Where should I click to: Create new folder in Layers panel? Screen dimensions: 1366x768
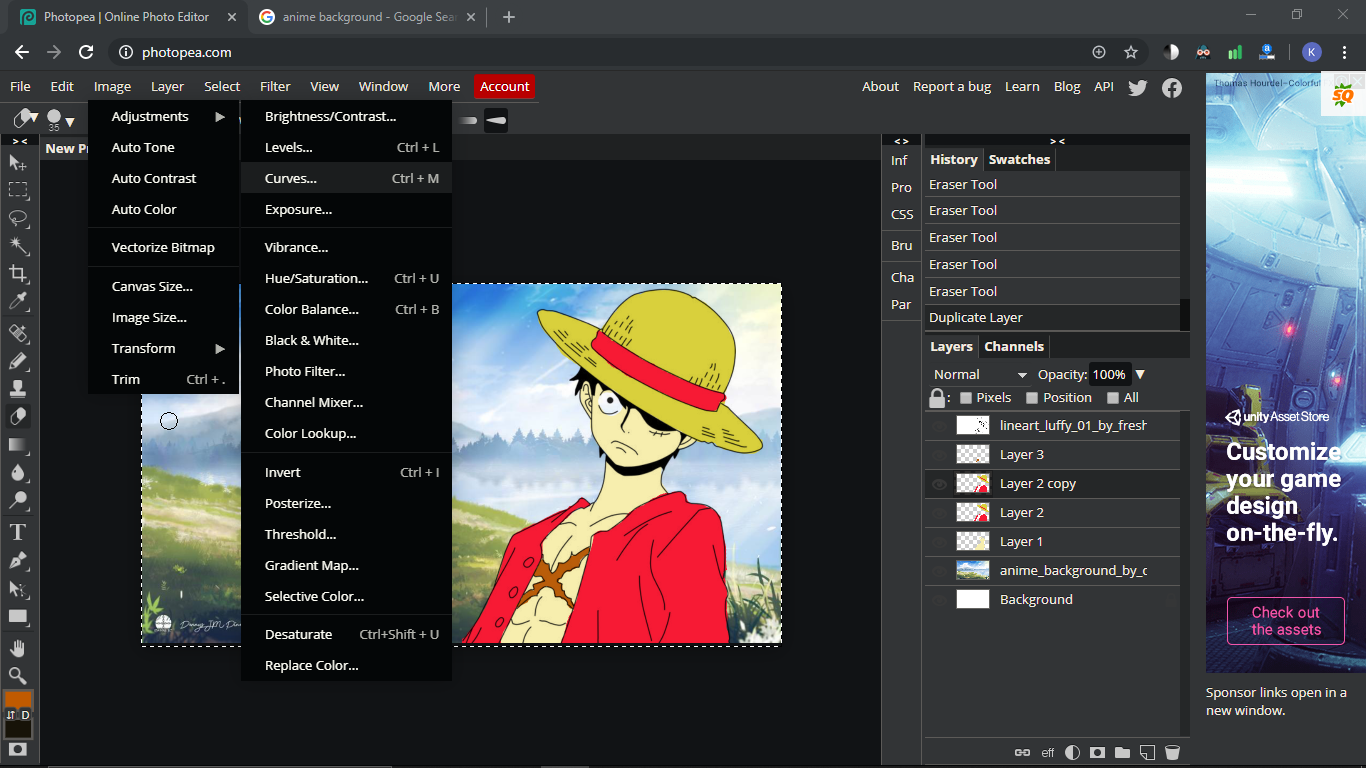coord(1122,752)
